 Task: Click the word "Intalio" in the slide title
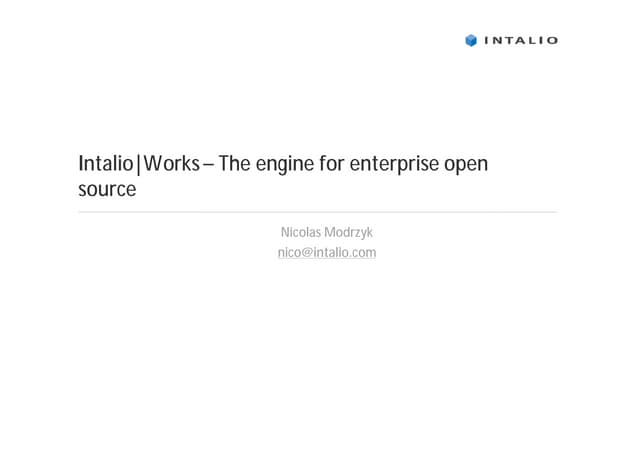click(105, 164)
